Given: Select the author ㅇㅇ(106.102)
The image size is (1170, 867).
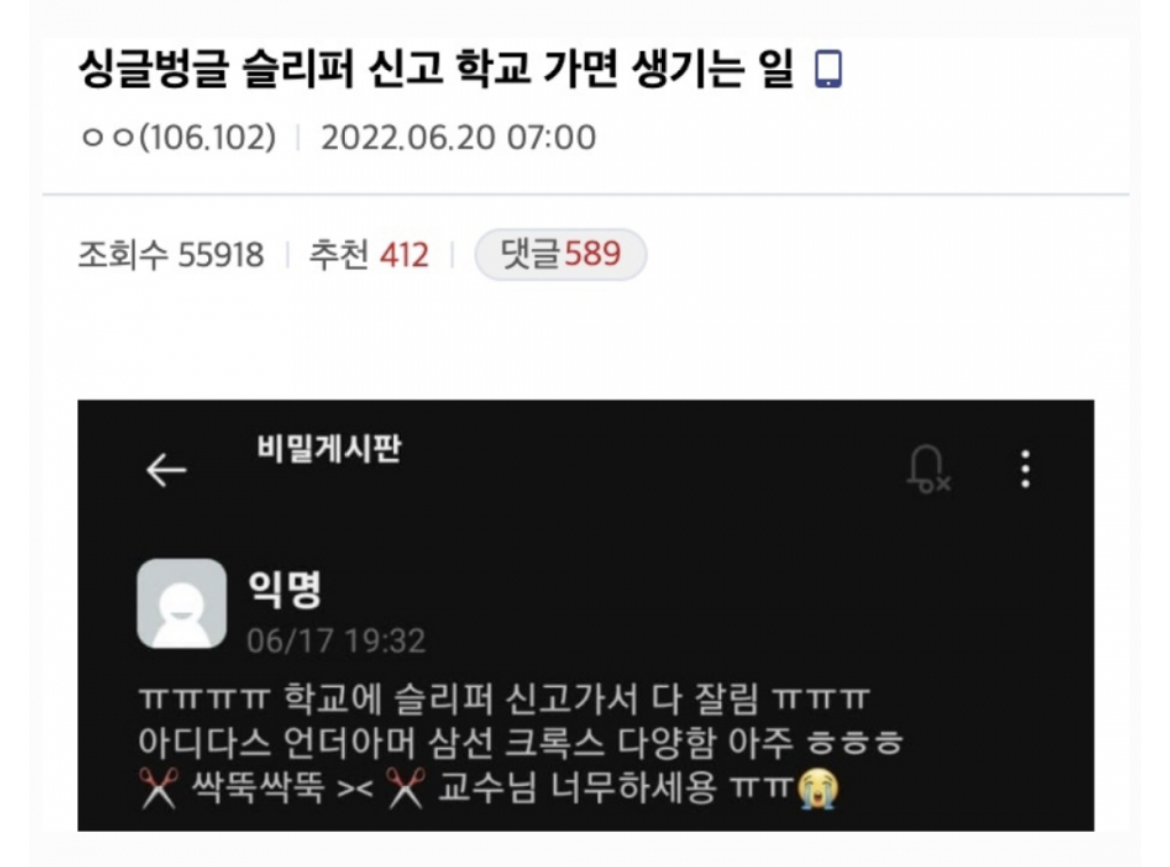Looking at the screenshot, I should coord(178,137).
